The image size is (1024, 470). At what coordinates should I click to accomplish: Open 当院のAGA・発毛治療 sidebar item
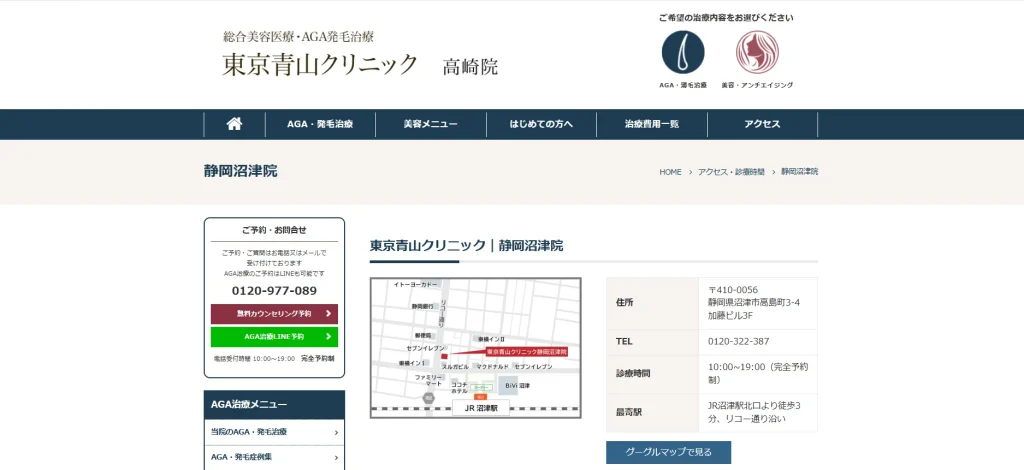pyautogui.click(x=274, y=432)
